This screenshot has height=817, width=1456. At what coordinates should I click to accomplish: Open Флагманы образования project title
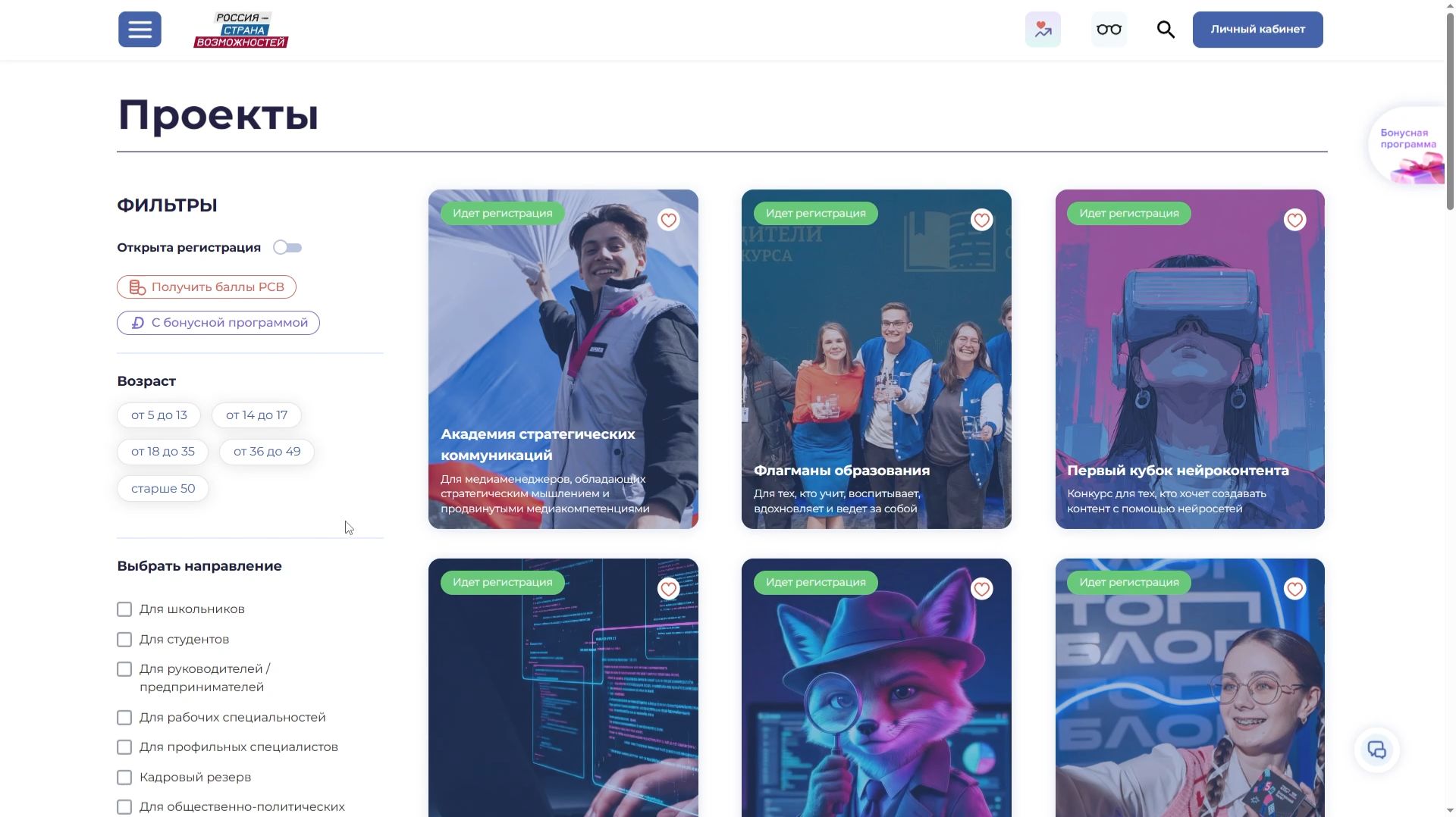coord(842,471)
